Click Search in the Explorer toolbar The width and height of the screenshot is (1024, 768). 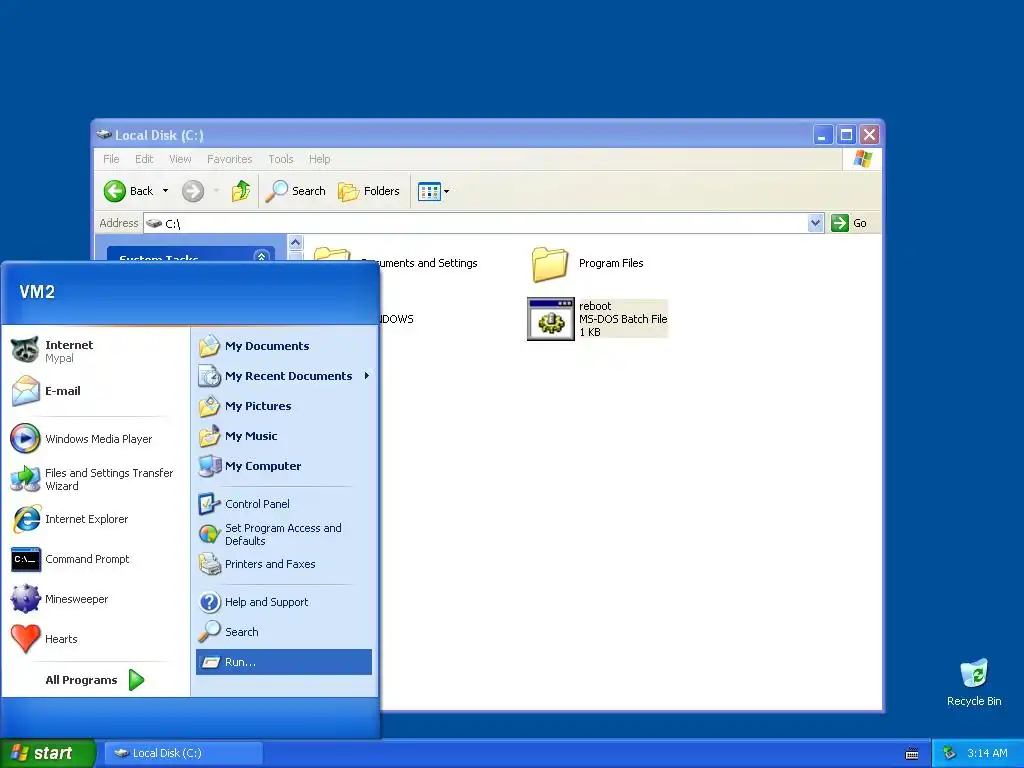click(295, 191)
